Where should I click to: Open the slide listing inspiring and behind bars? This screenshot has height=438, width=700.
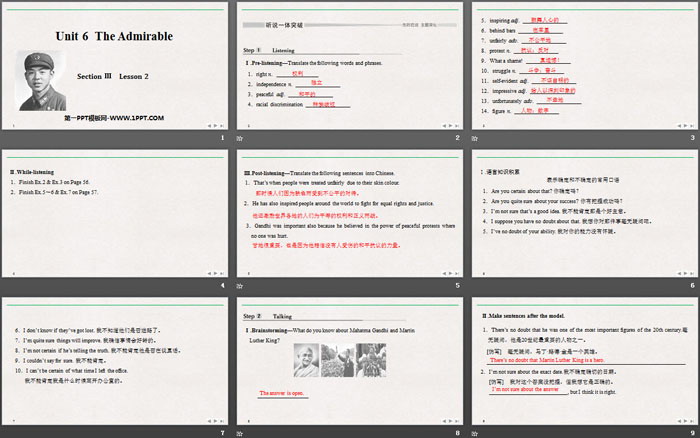pyautogui.click(x=583, y=70)
